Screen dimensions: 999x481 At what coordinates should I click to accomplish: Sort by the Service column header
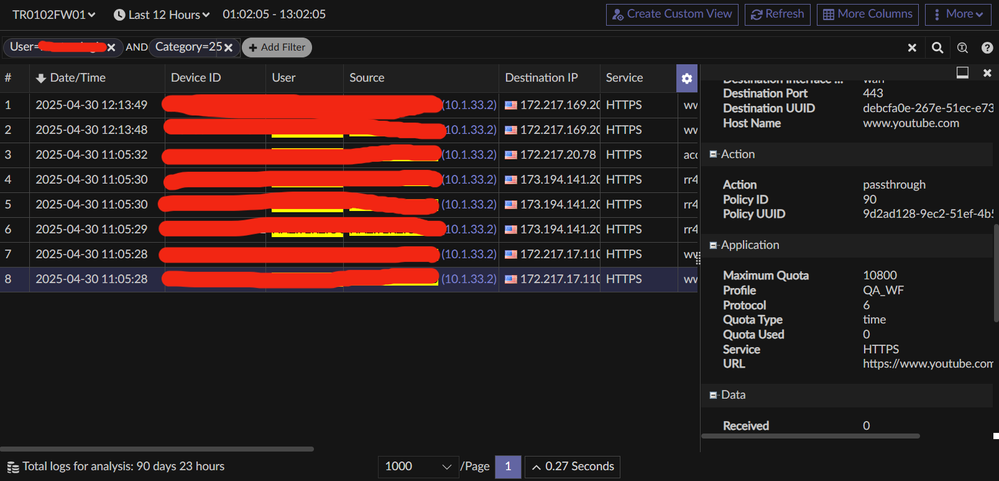click(x=624, y=78)
